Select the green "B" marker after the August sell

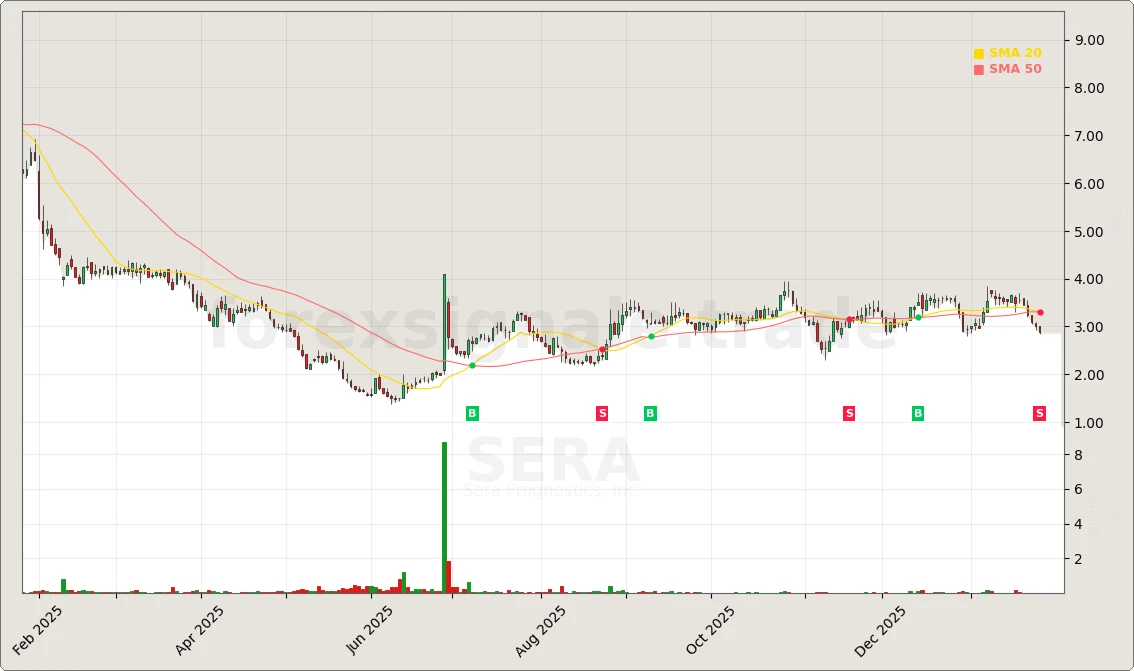(x=650, y=413)
